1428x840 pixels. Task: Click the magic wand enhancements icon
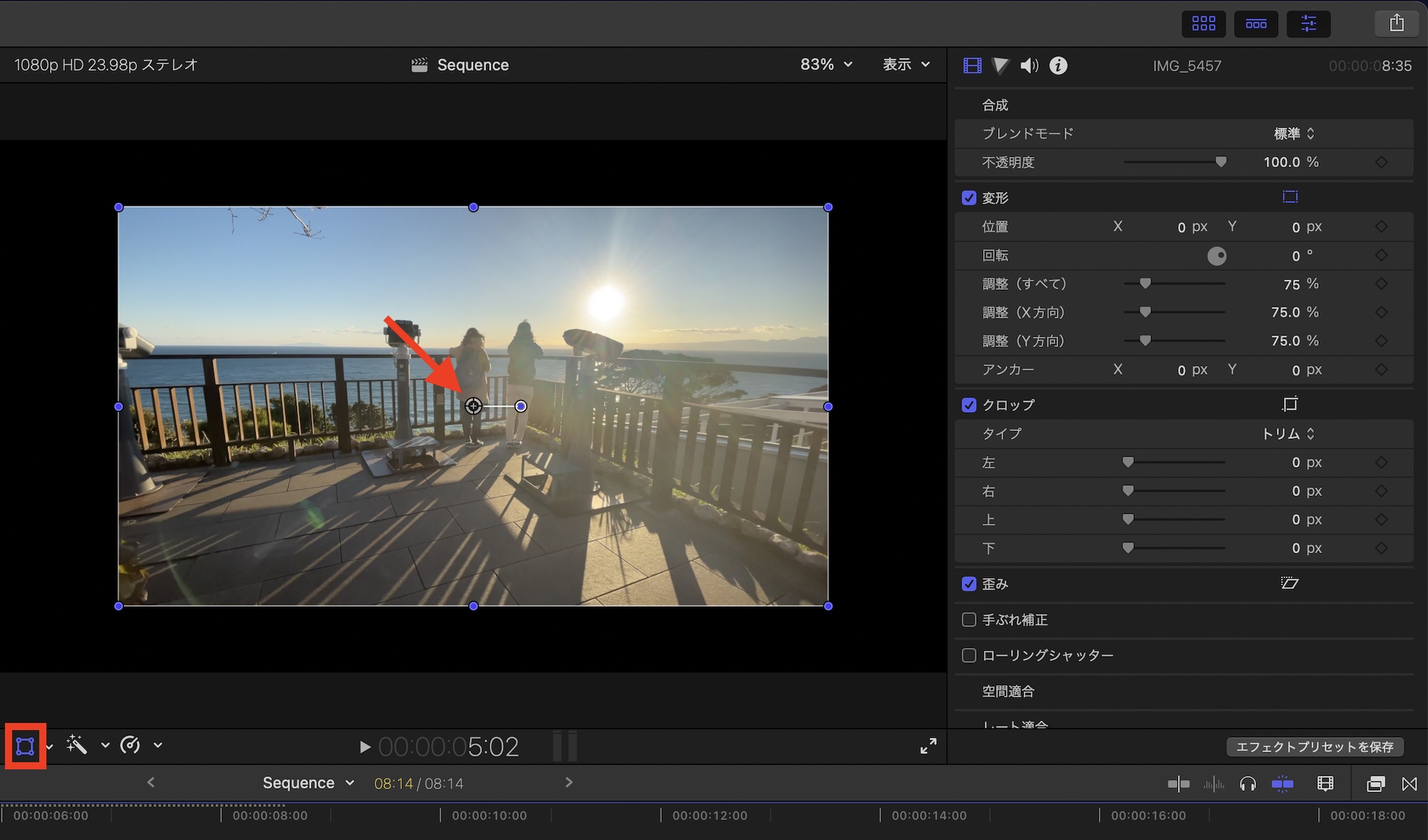point(76,745)
